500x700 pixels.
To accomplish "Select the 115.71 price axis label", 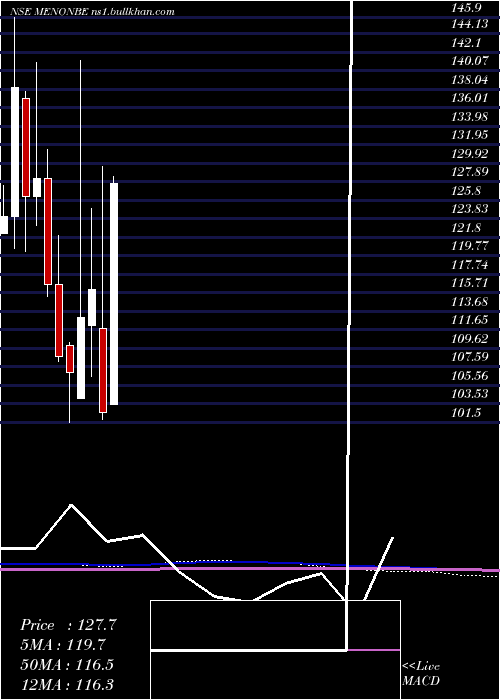I will pos(470,283).
